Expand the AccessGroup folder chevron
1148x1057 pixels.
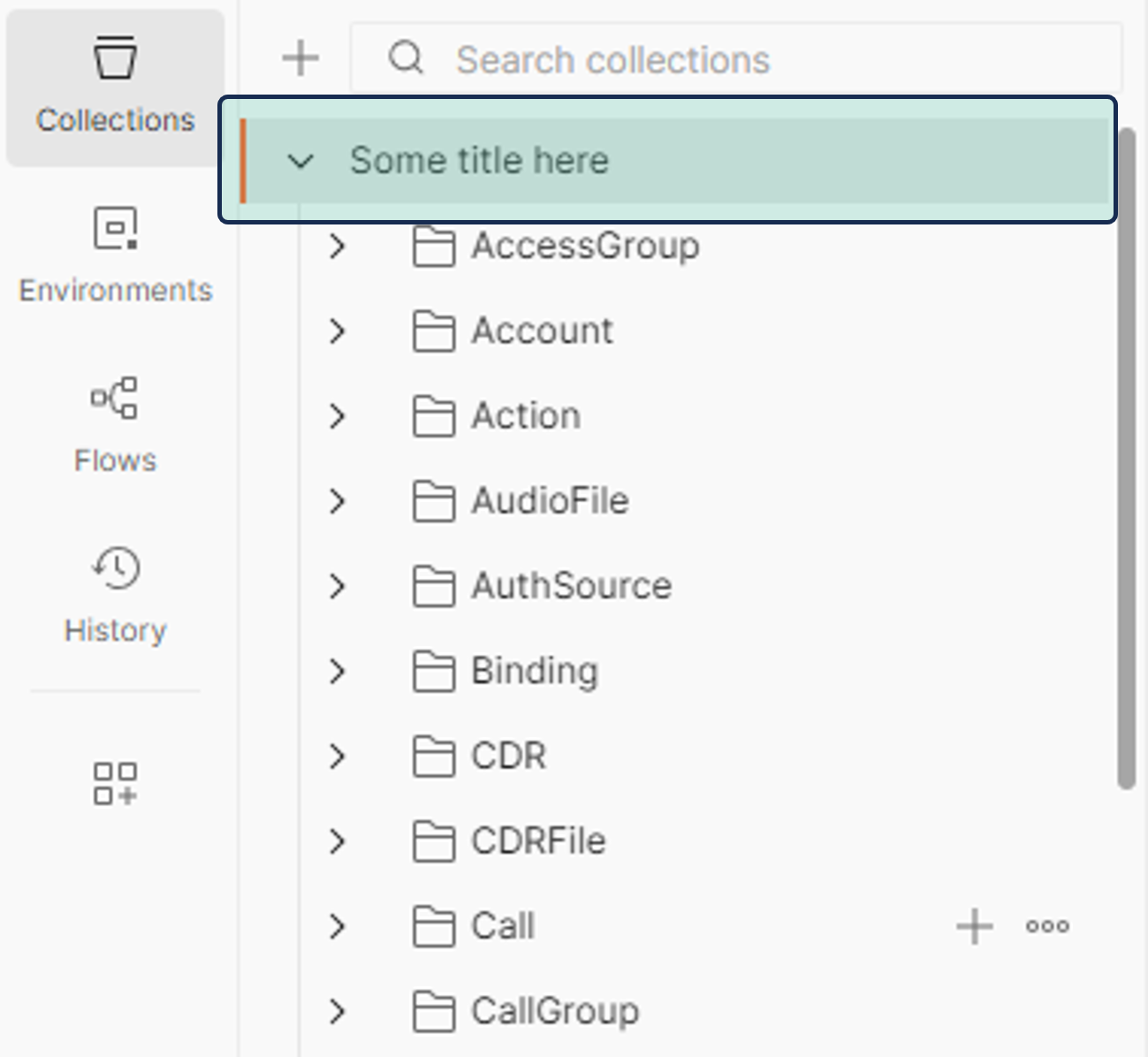point(337,246)
